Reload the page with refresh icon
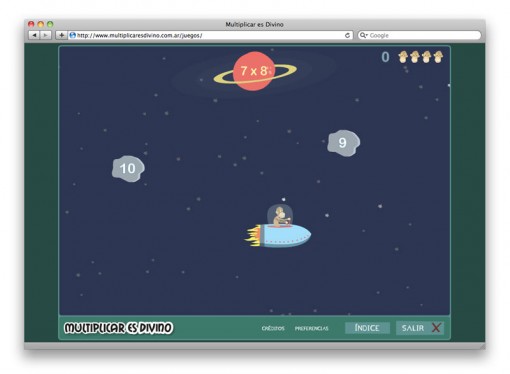The width and height of the screenshot is (510, 374). coord(347,35)
